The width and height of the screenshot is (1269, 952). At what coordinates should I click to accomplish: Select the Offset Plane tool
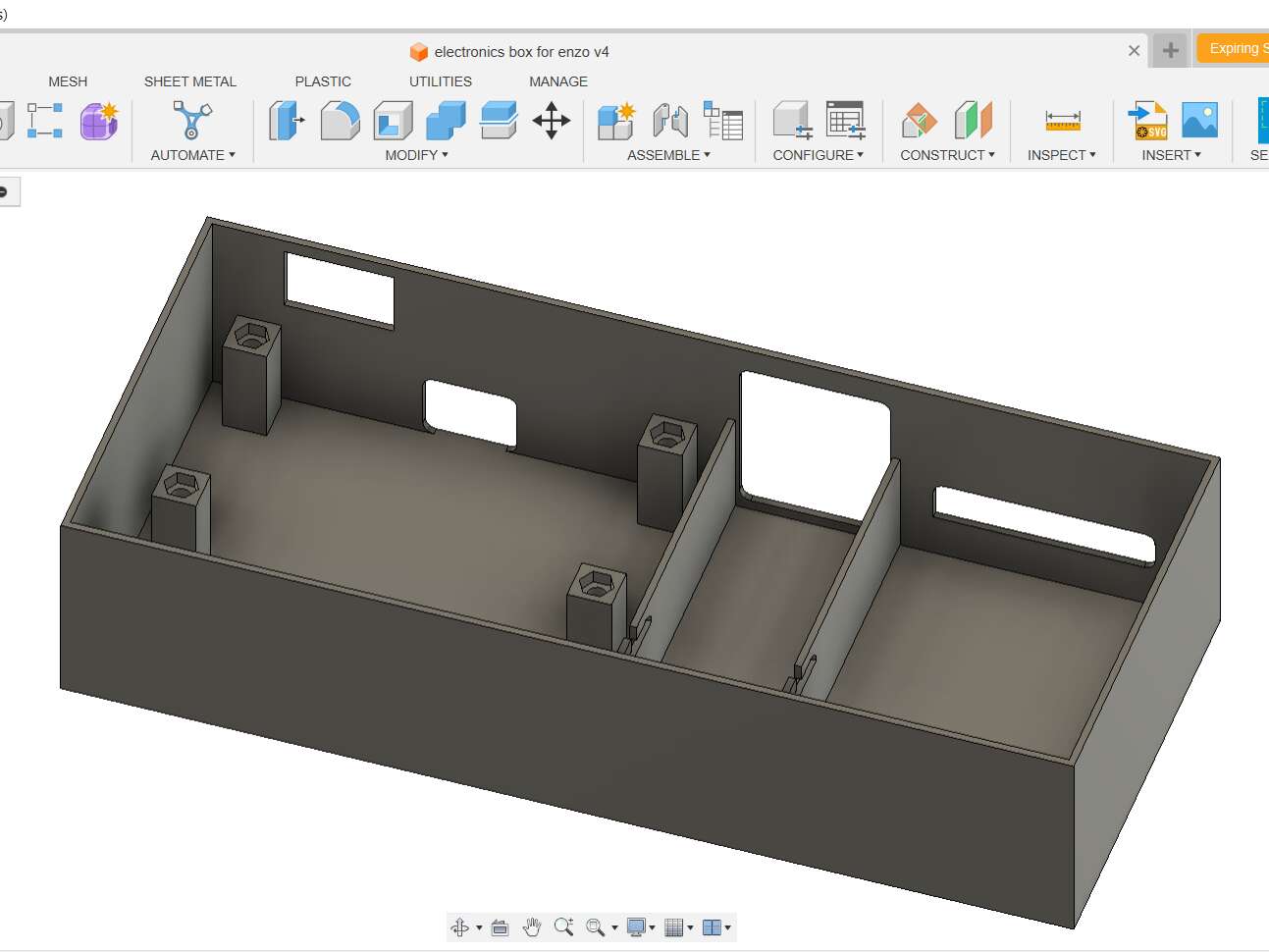click(920, 121)
